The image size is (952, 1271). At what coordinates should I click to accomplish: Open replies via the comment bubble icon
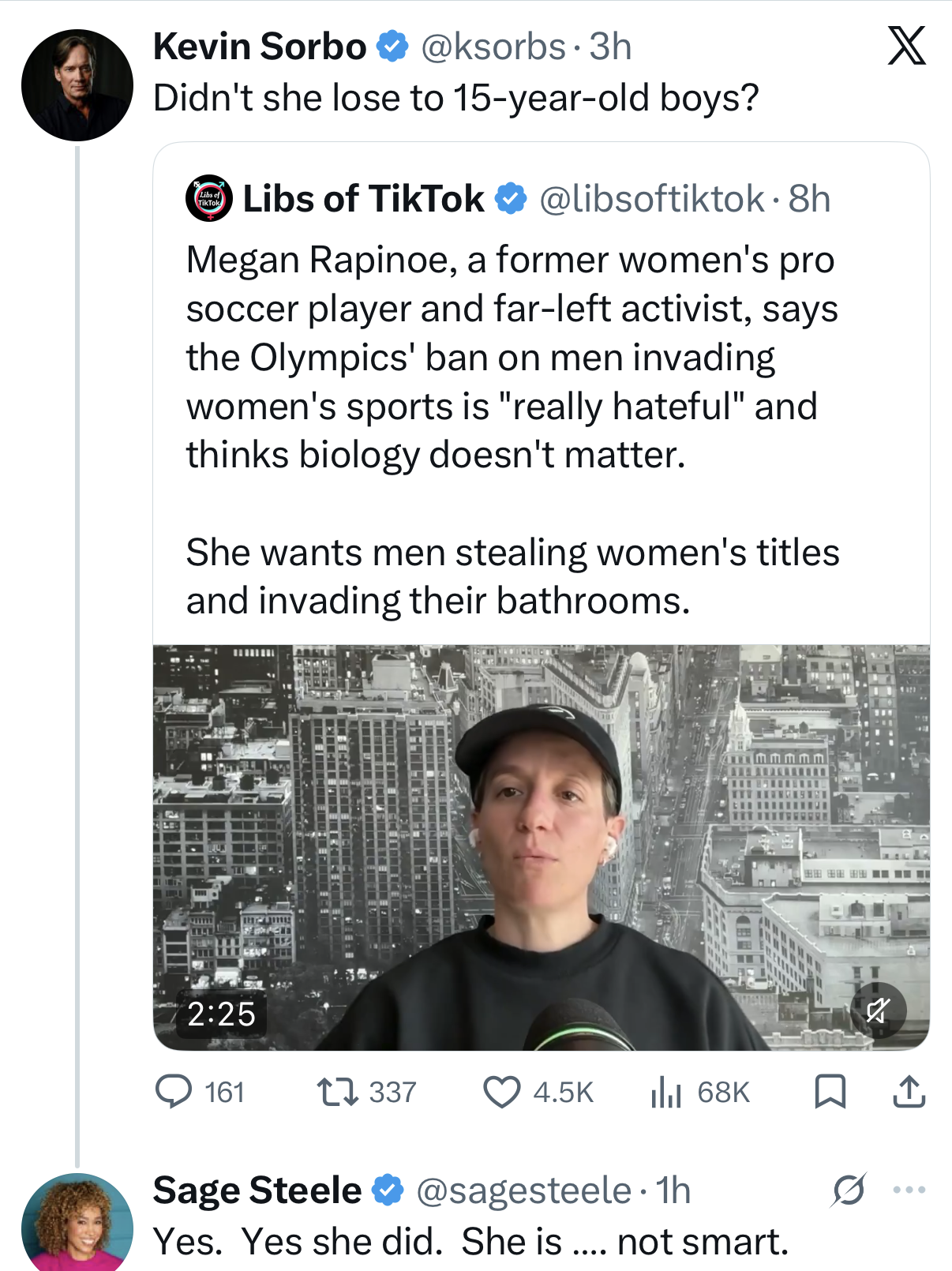coord(174,1092)
